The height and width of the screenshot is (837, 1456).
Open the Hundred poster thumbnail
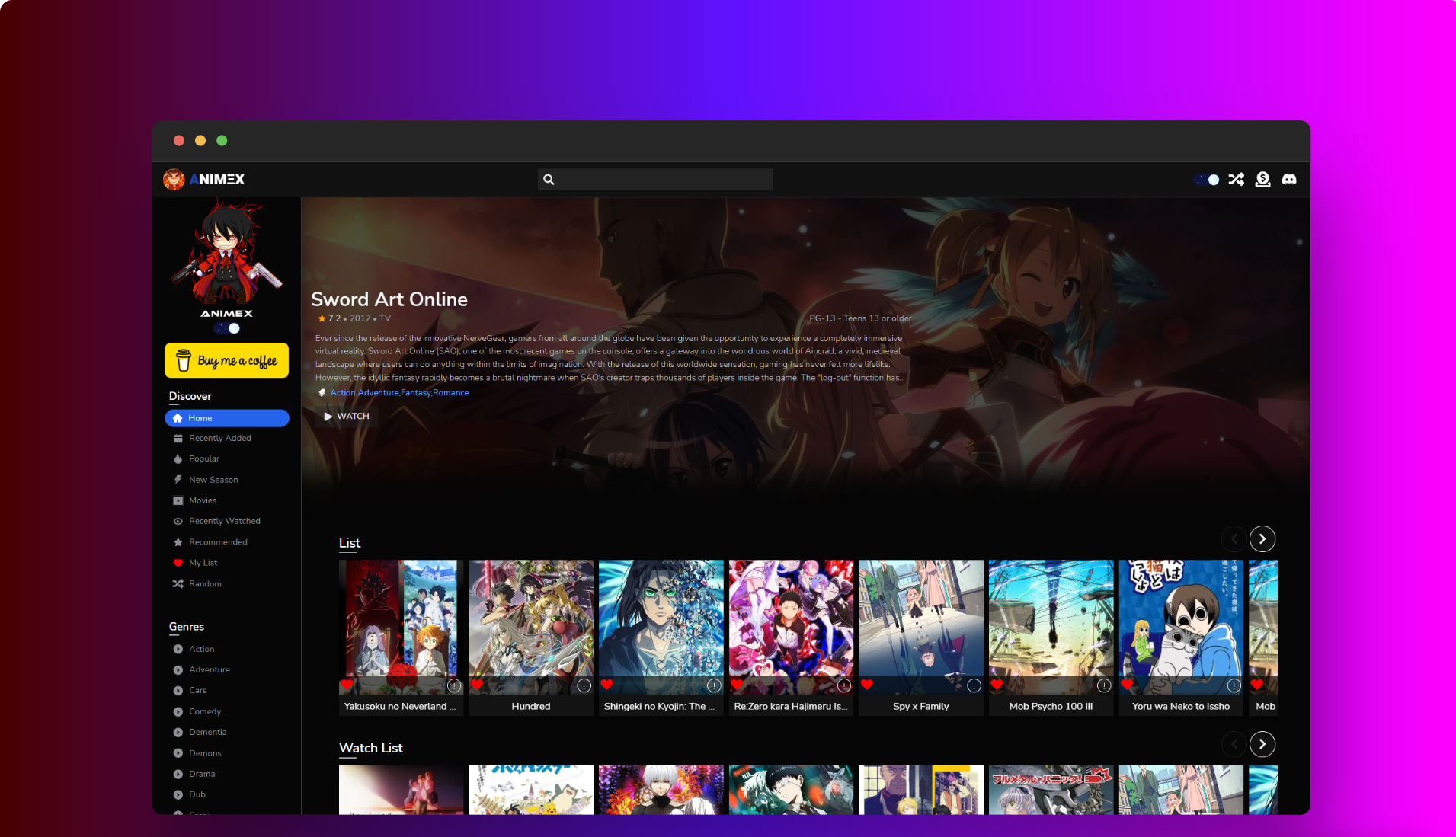coord(531,628)
